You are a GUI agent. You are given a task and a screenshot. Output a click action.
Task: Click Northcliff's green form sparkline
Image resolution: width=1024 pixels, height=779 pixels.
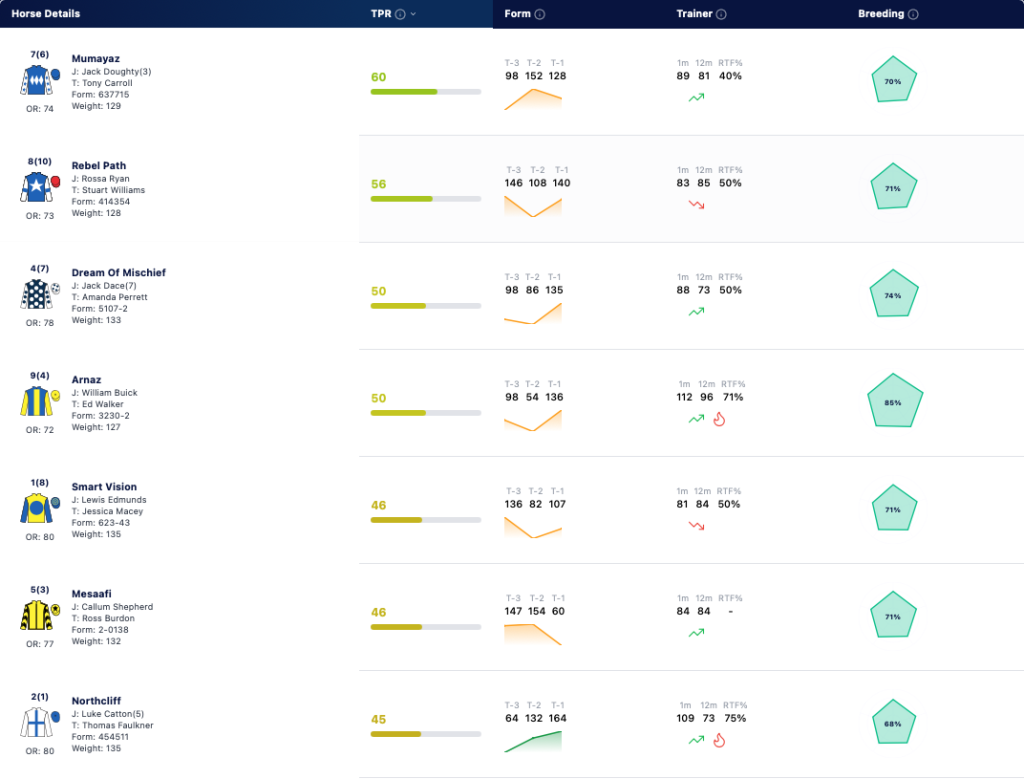tap(533, 742)
